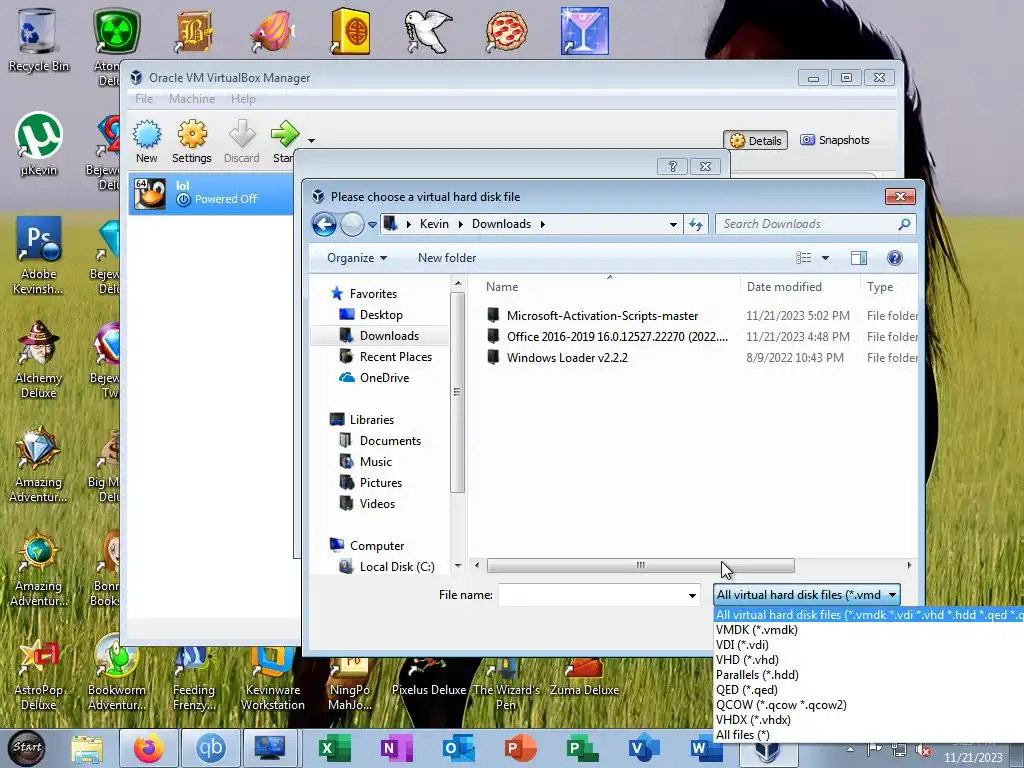Open Excel from the taskbar
1024x768 pixels.
(x=335, y=748)
